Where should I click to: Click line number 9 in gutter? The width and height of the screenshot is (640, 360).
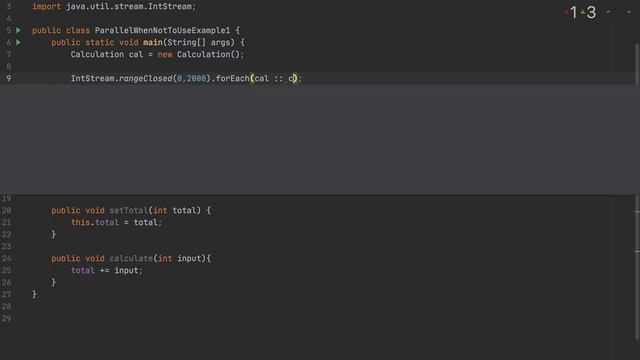[9, 78]
